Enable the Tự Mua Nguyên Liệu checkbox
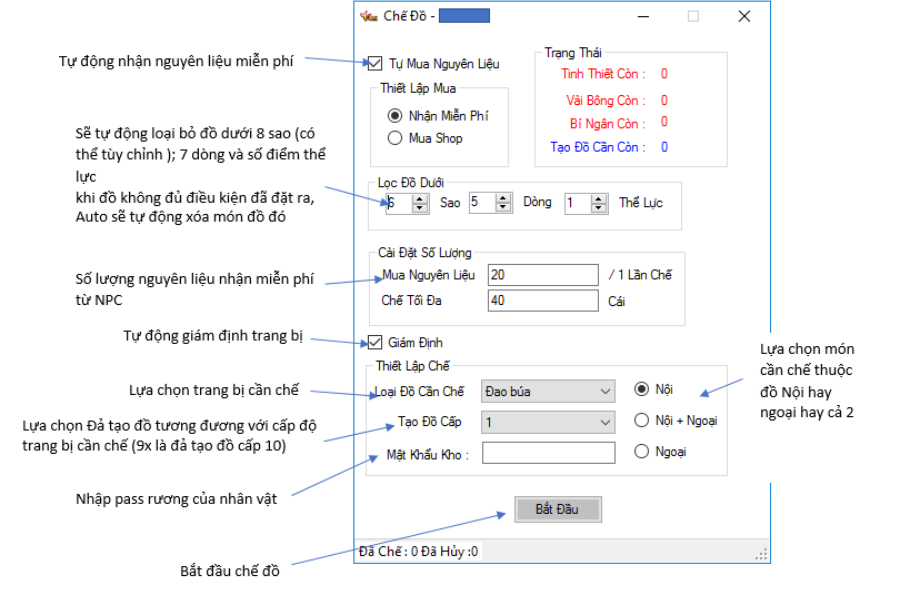This screenshot has width=900, height=600. tap(373, 63)
